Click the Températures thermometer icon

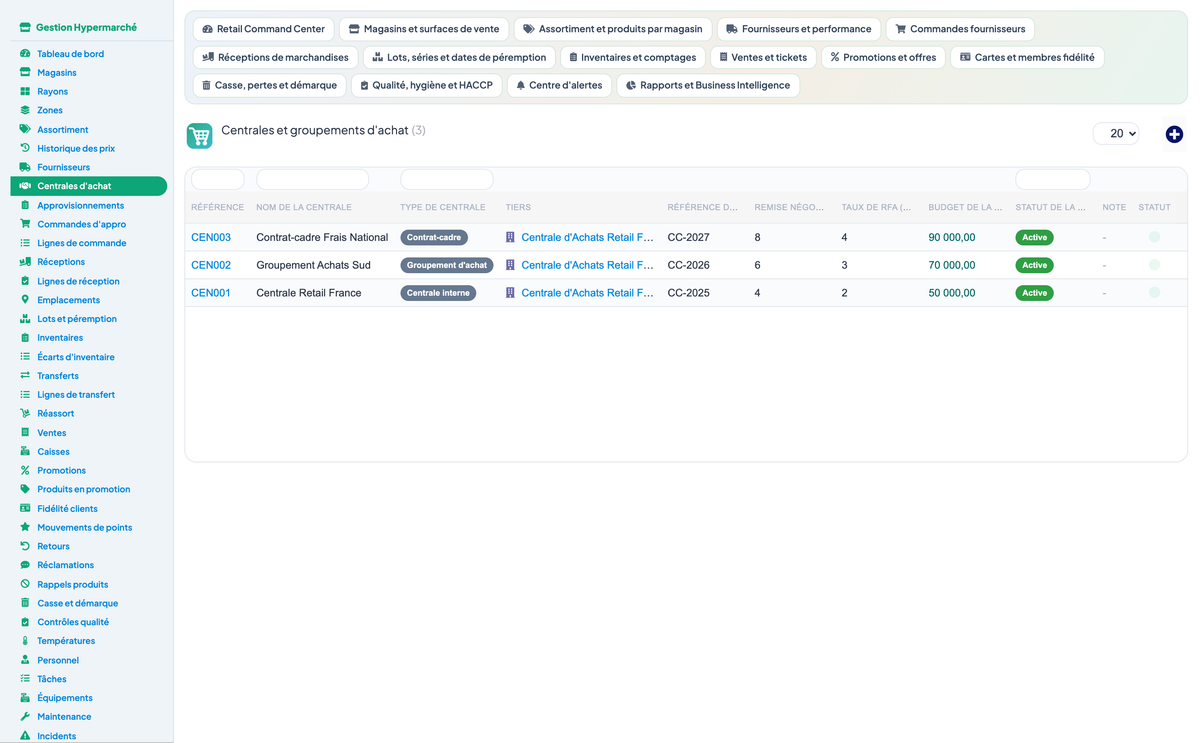(25, 640)
